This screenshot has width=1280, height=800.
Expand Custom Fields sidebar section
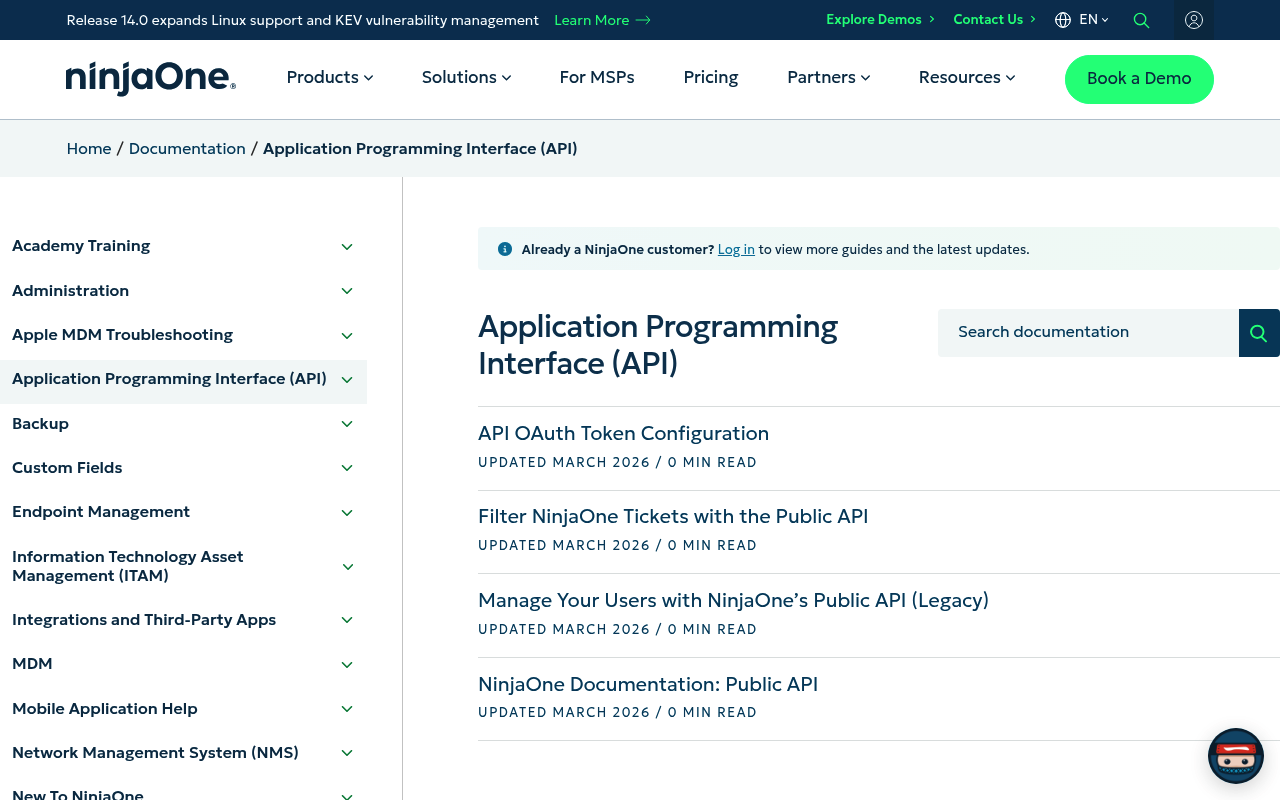[x=347, y=468]
